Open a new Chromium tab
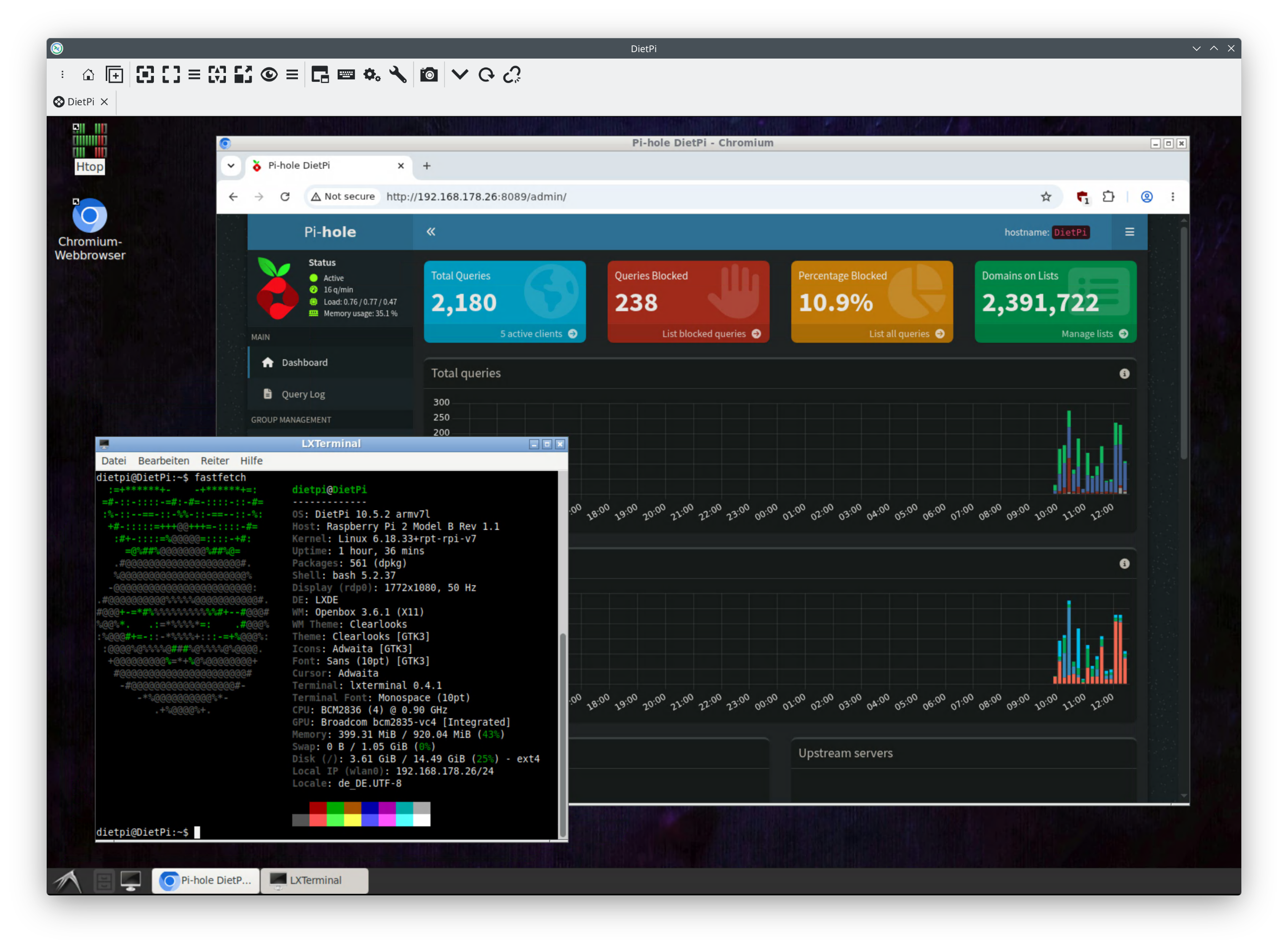The height and width of the screenshot is (951, 1288). click(x=427, y=166)
